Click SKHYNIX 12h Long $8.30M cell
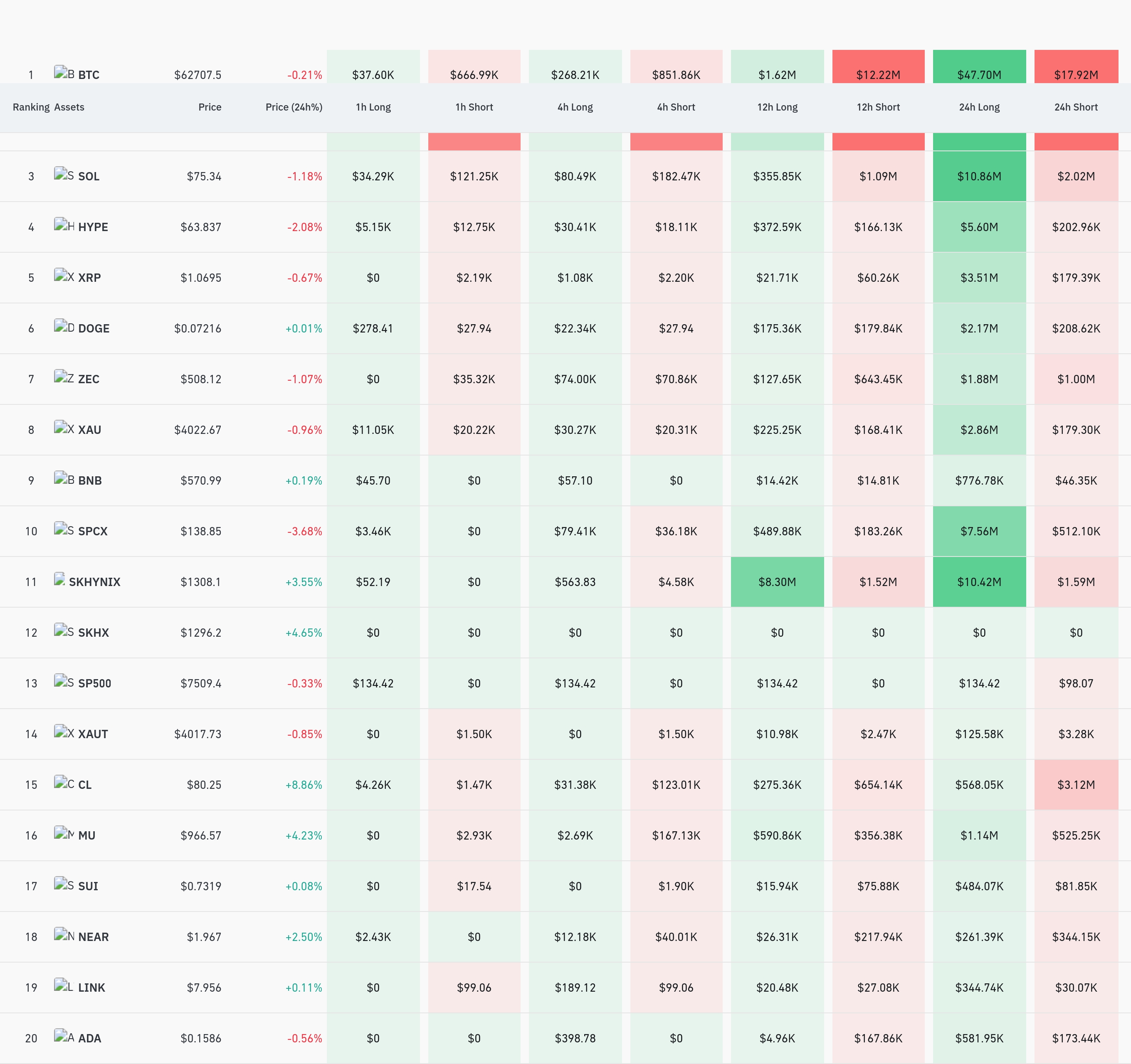The height and width of the screenshot is (1064, 1131). coord(777,582)
